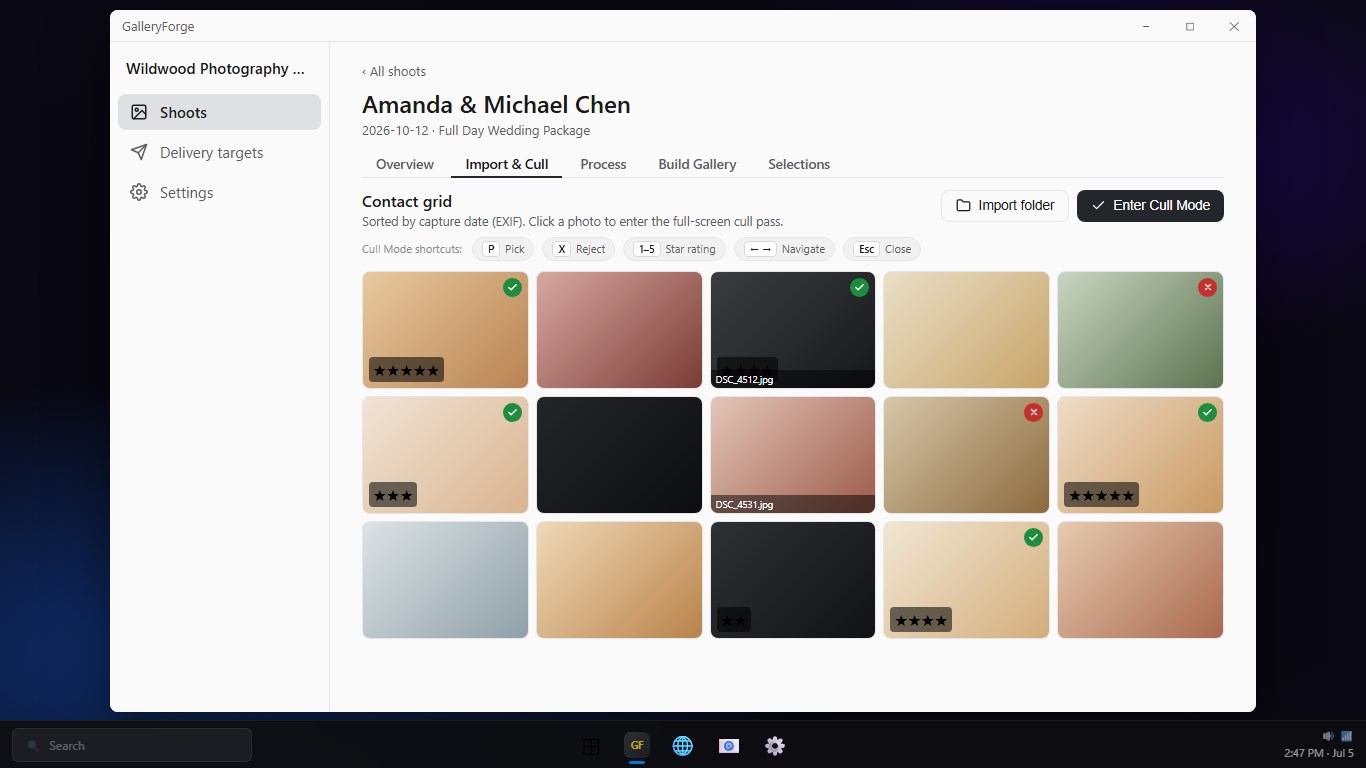Click Enter Cull Mode button
Image resolution: width=1366 pixels, height=768 pixels.
(1150, 205)
